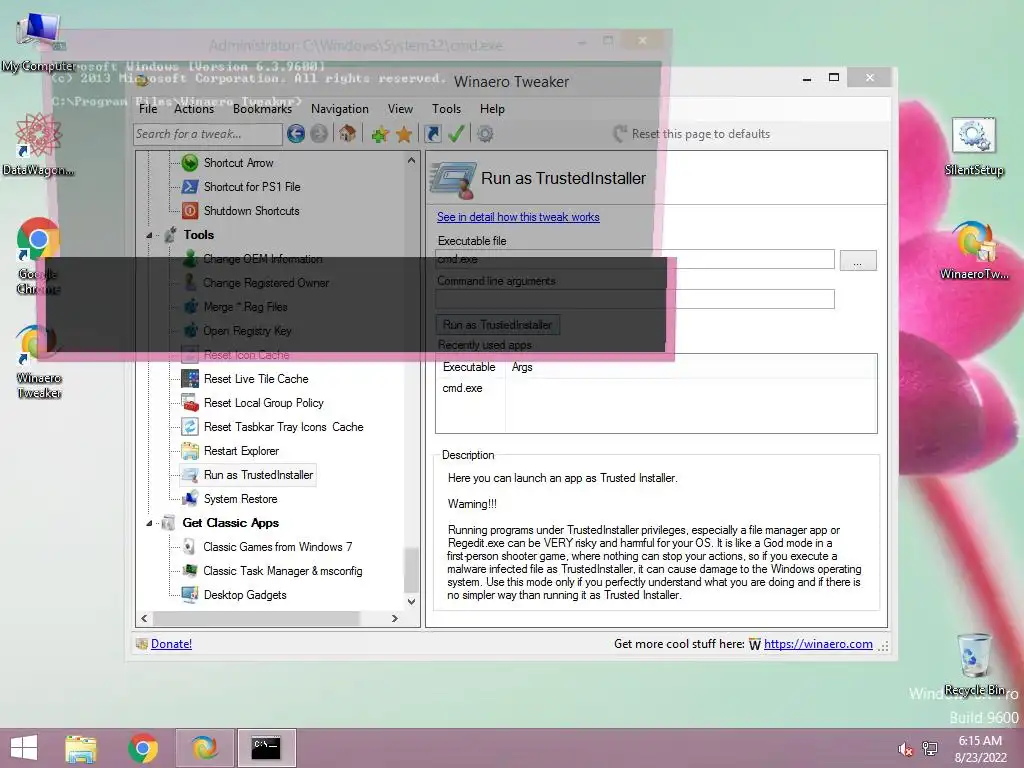The height and width of the screenshot is (768, 1024).
Task: Open the https://winaero.com link
Action: pyautogui.click(x=818, y=644)
